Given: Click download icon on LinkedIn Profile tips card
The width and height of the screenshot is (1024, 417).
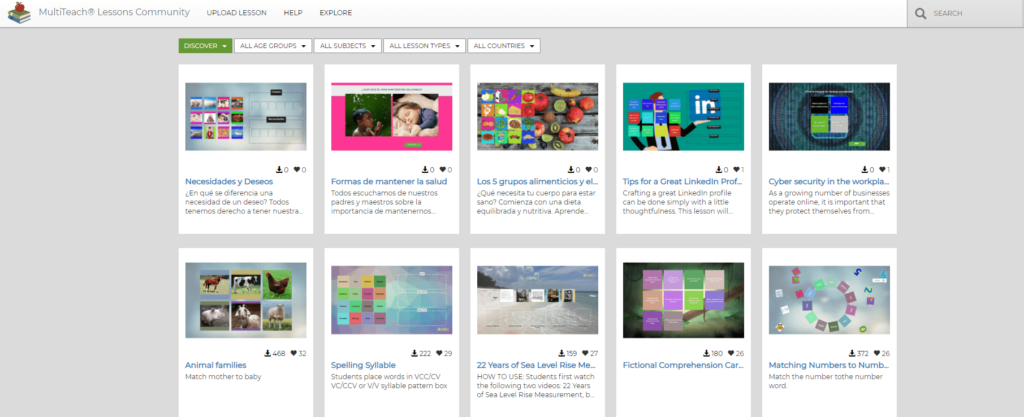Looking at the screenshot, I should [x=718, y=170].
